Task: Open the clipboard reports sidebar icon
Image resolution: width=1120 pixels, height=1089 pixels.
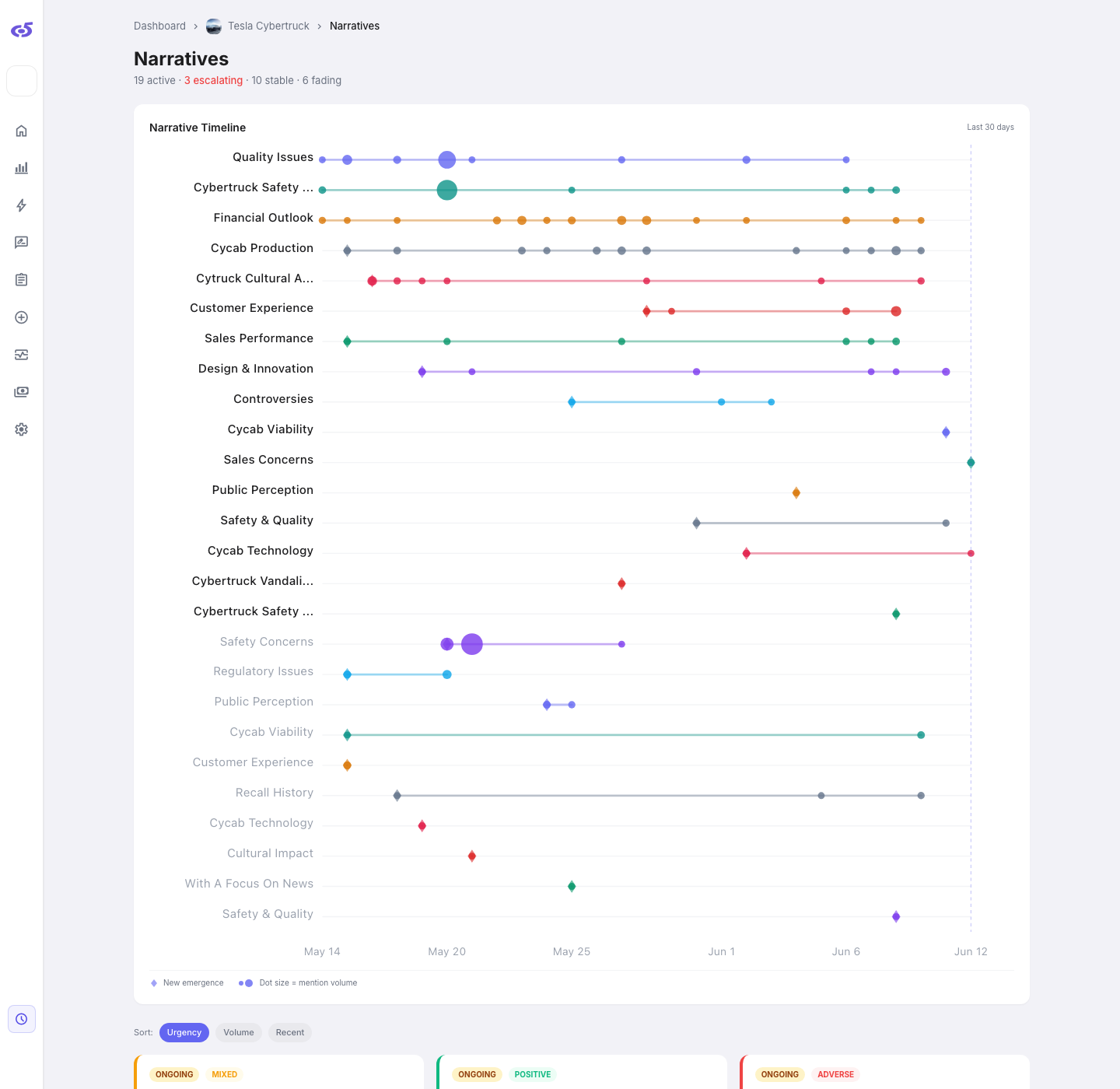Action: pyautogui.click(x=22, y=280)
